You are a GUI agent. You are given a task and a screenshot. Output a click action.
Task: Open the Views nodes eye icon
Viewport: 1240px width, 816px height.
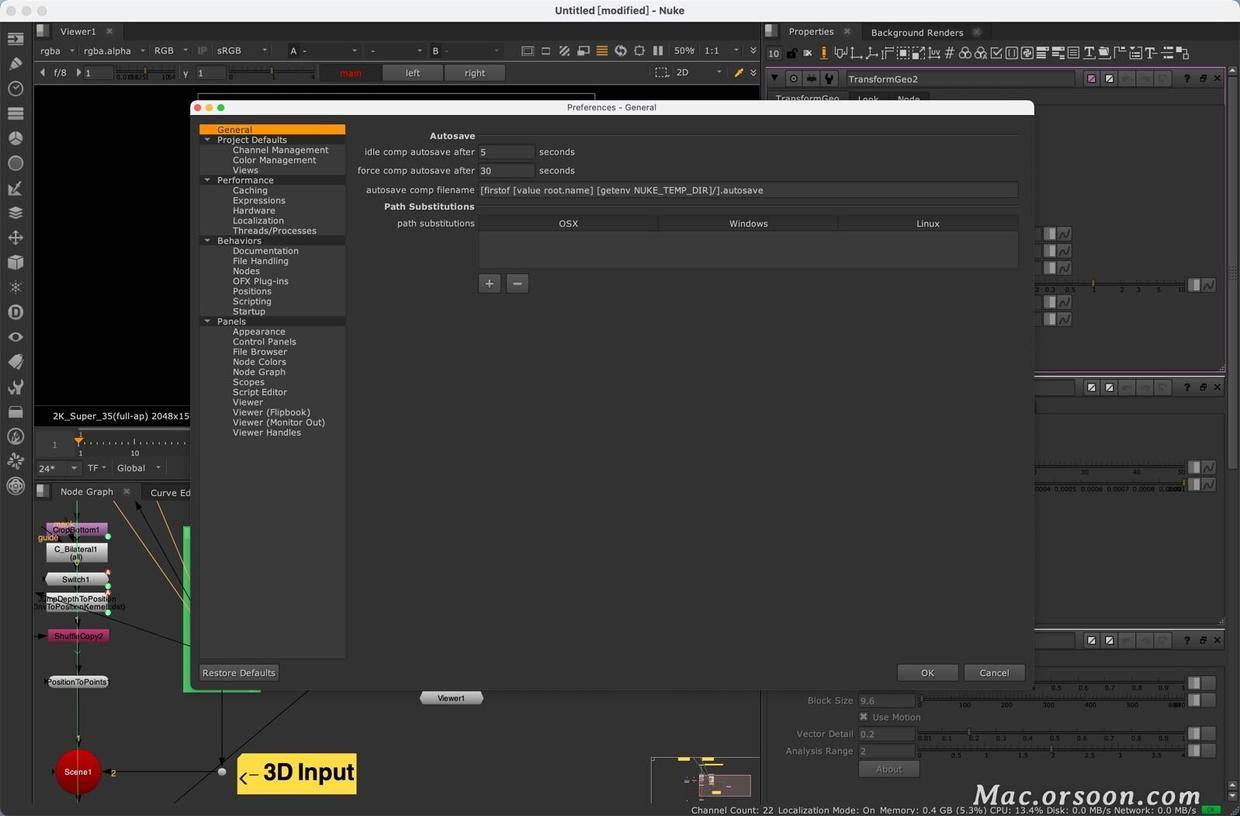coord(15,337)
